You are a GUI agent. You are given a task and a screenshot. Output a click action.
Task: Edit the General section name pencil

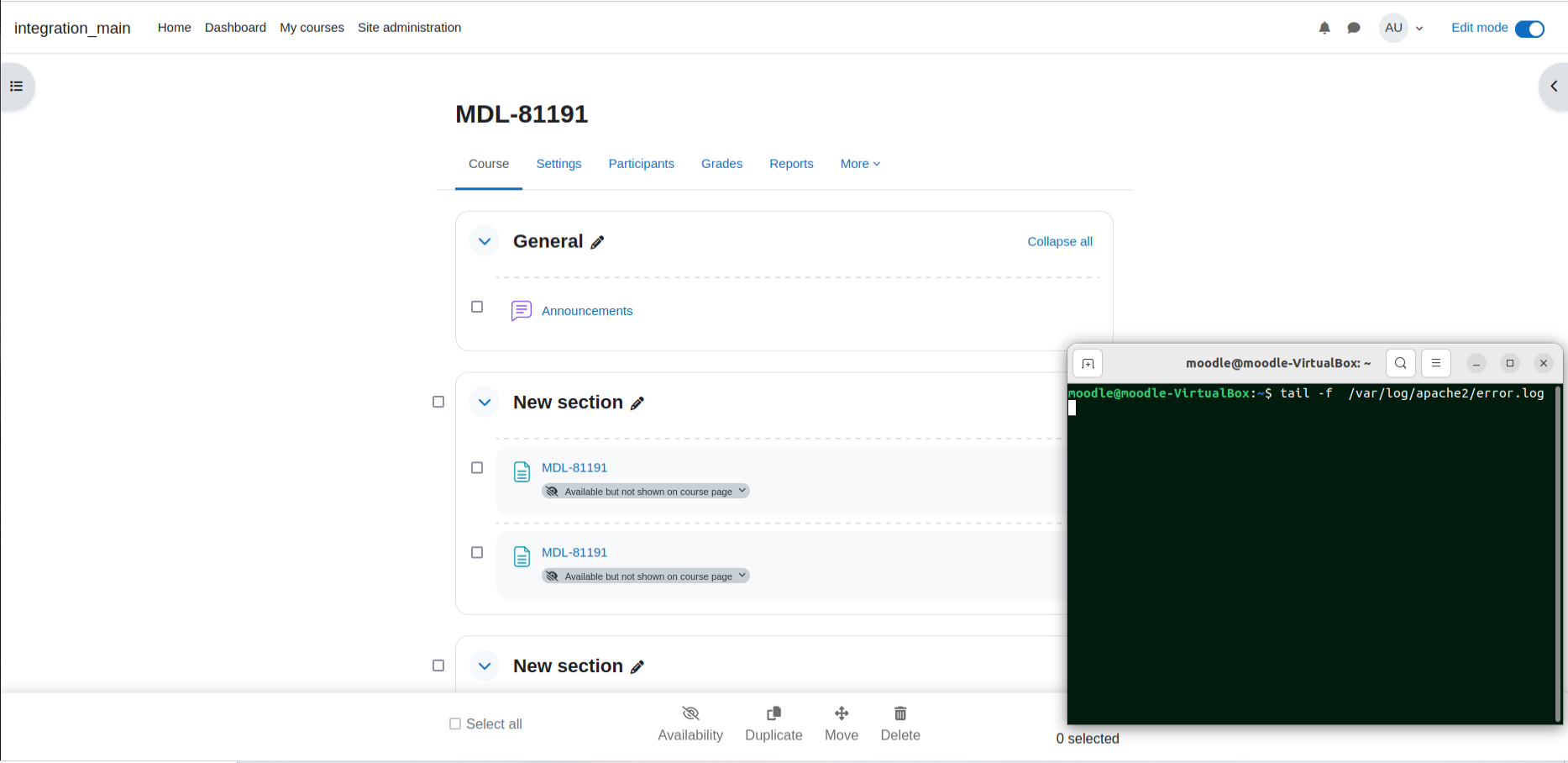597,243
